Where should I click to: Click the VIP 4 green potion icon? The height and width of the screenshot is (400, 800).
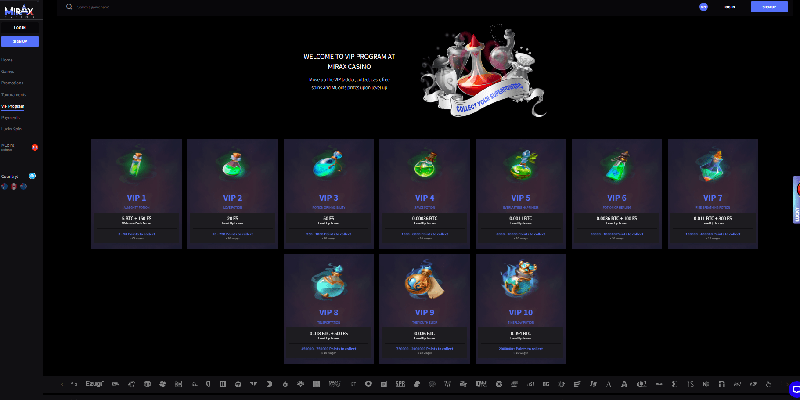tap(425, 164)
